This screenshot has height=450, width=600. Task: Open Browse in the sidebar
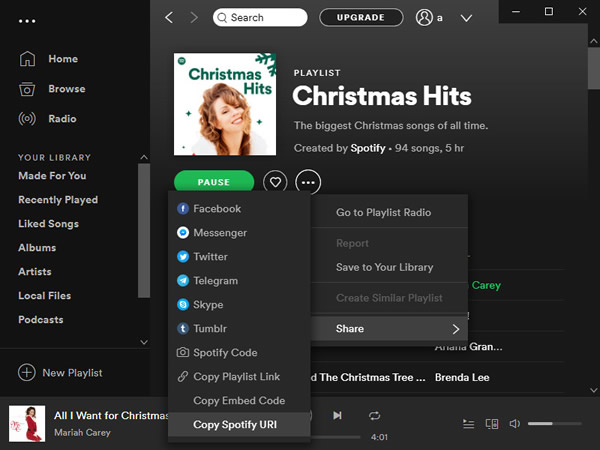click(52, 89)
